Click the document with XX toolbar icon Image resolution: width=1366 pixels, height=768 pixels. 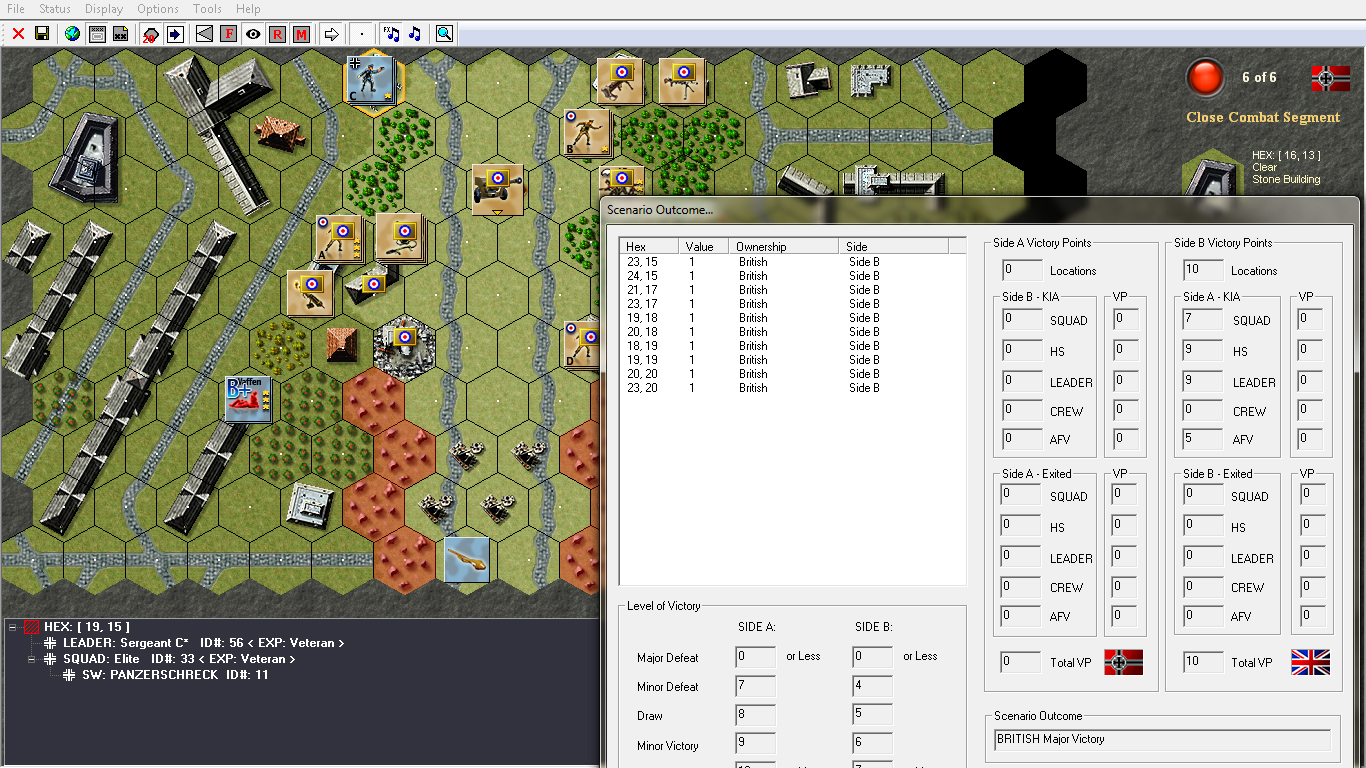(121, 34)
